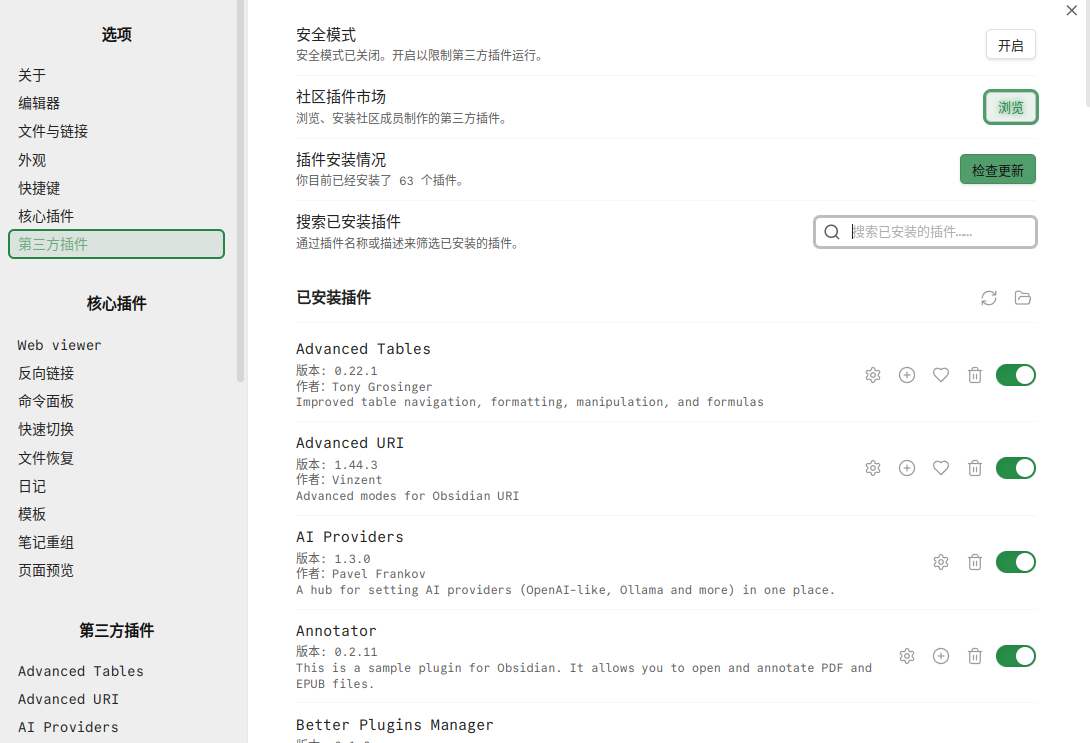This screenshot has height=743, width=1090.
Task: Open settings gear for Advanced Tables plugin
Action: click(873, 375)
